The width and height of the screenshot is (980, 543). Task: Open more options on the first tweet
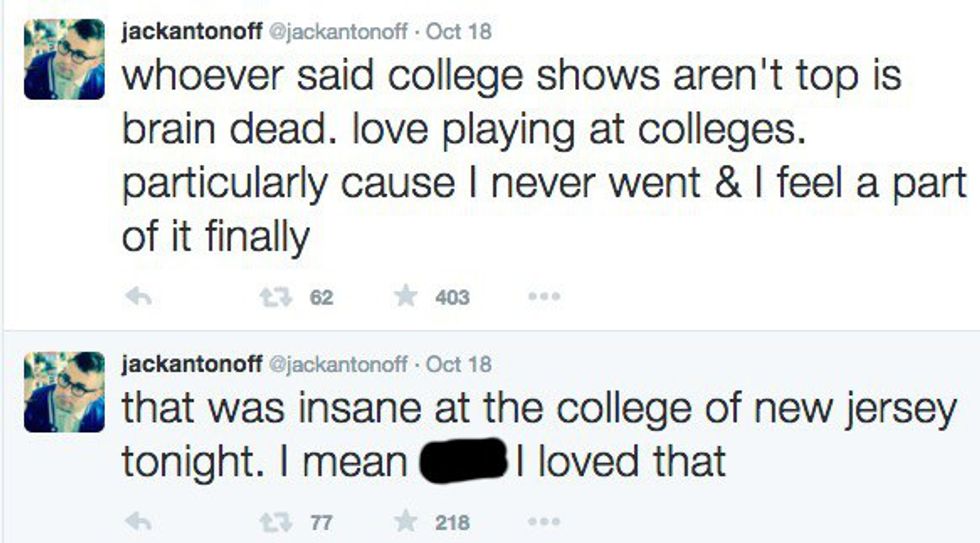545,297
